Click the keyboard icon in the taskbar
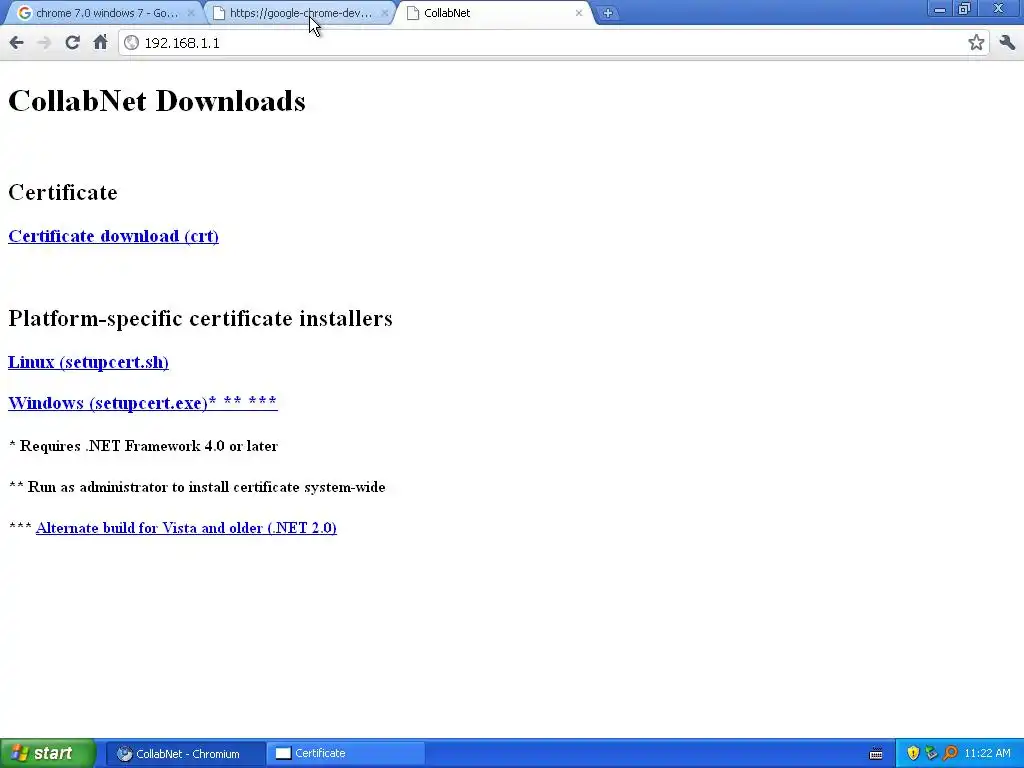 pyautogui.click(x=876, y=754)
